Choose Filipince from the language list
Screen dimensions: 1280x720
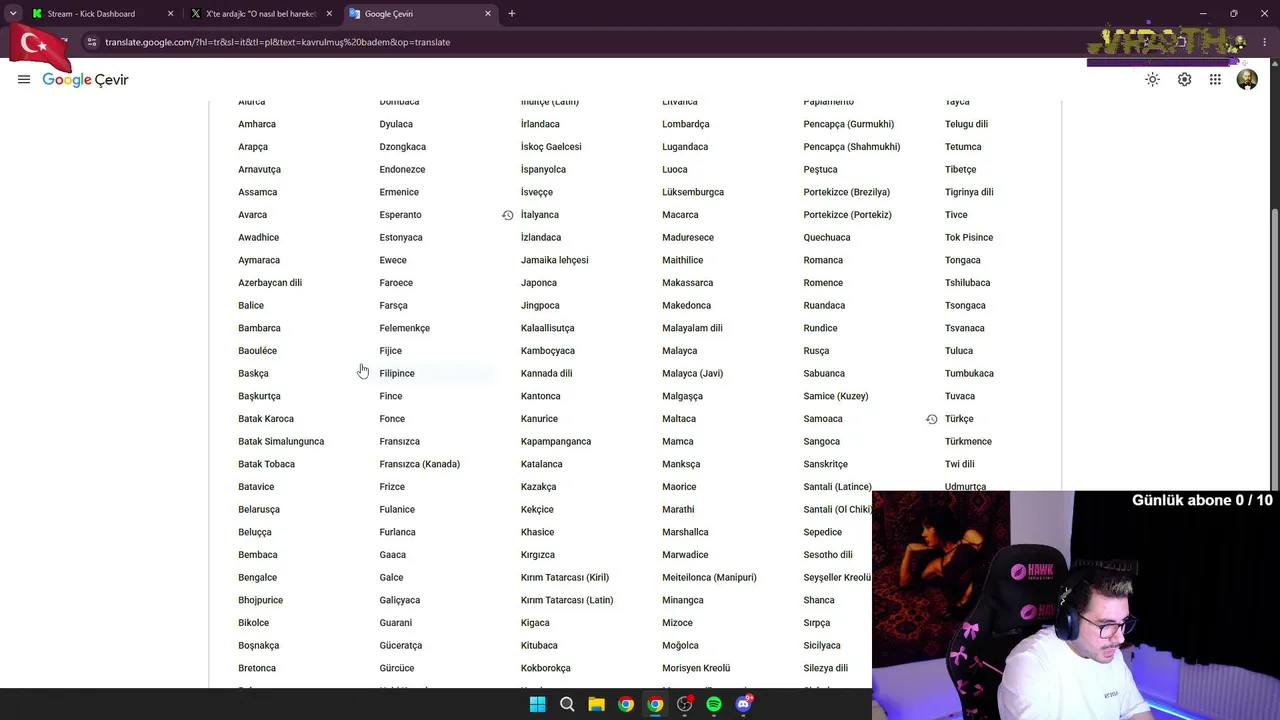tap(397, 373)
